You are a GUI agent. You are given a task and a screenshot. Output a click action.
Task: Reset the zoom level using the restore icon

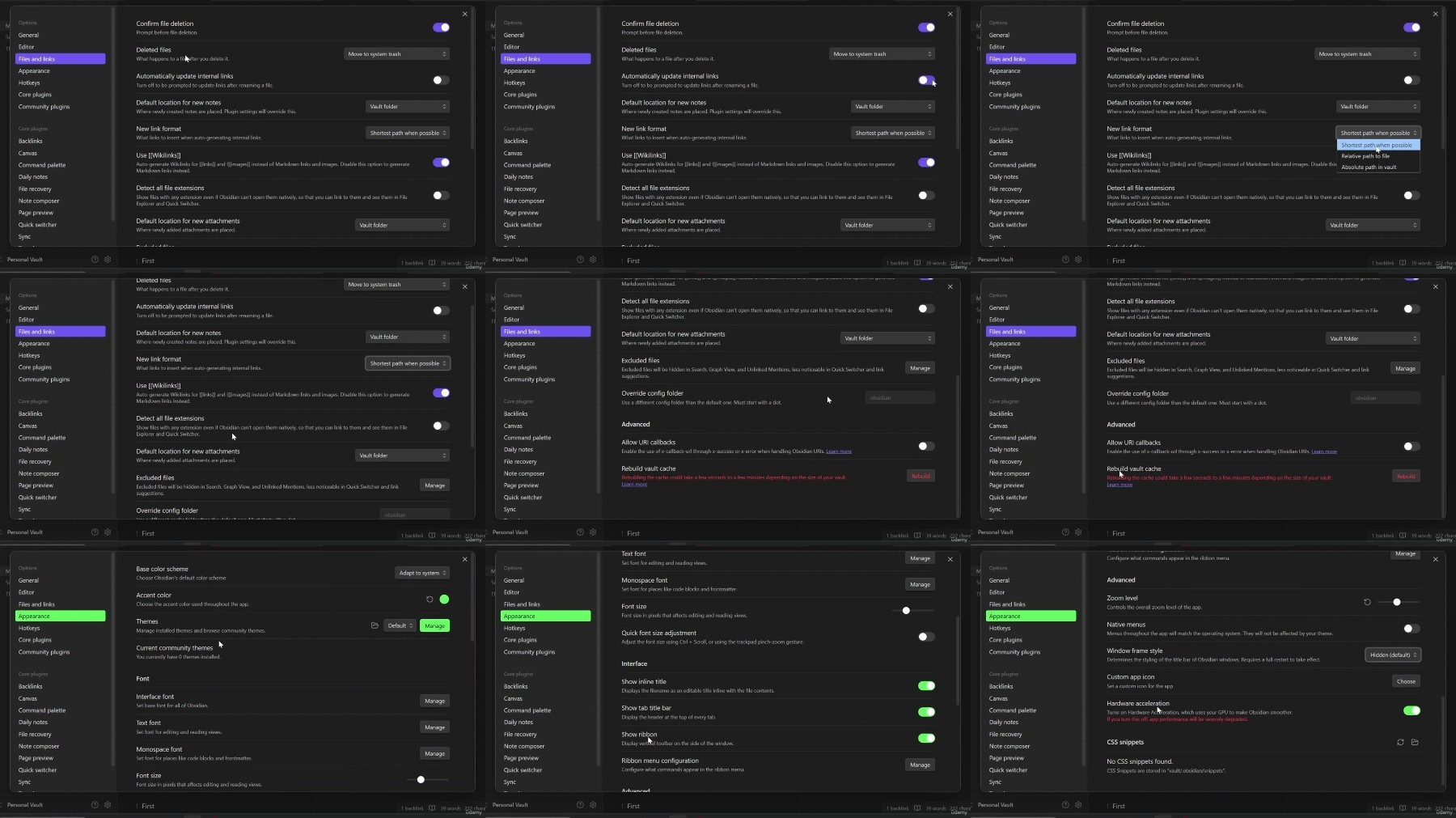click(1367, 602)
